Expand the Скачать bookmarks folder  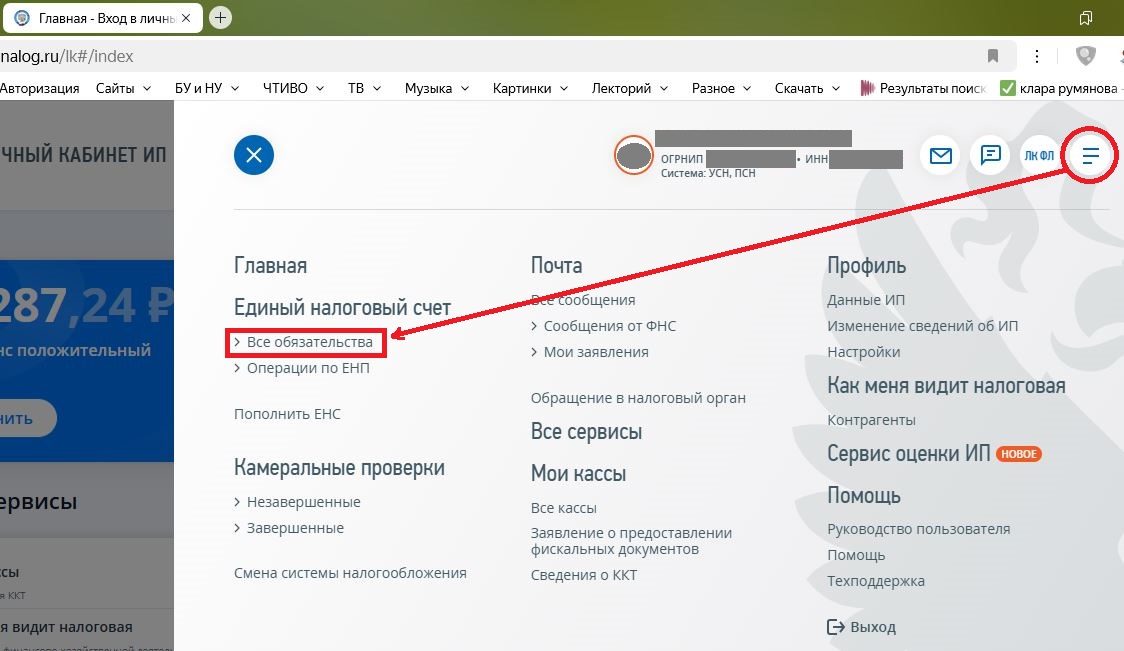click(x=807, y=88)
